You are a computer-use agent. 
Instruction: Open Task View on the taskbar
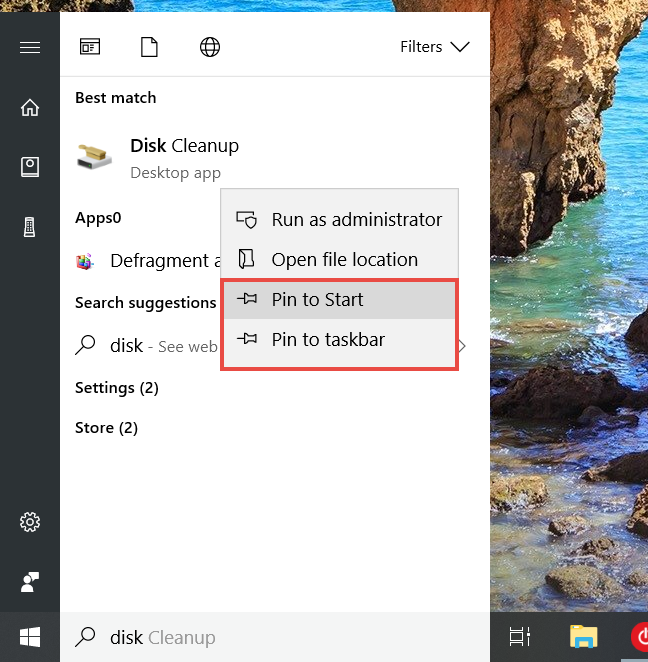(520, 637)
